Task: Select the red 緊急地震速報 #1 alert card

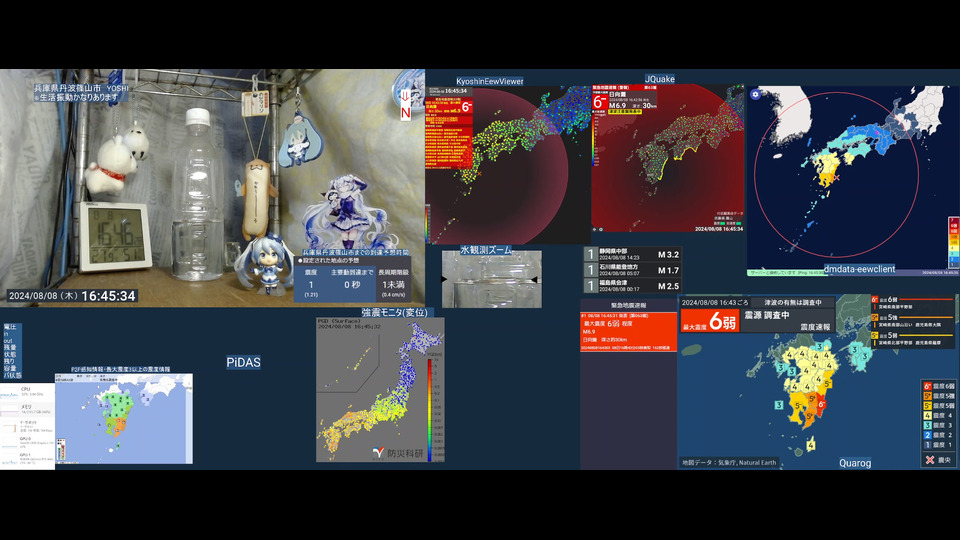Action: click(628, 332)
